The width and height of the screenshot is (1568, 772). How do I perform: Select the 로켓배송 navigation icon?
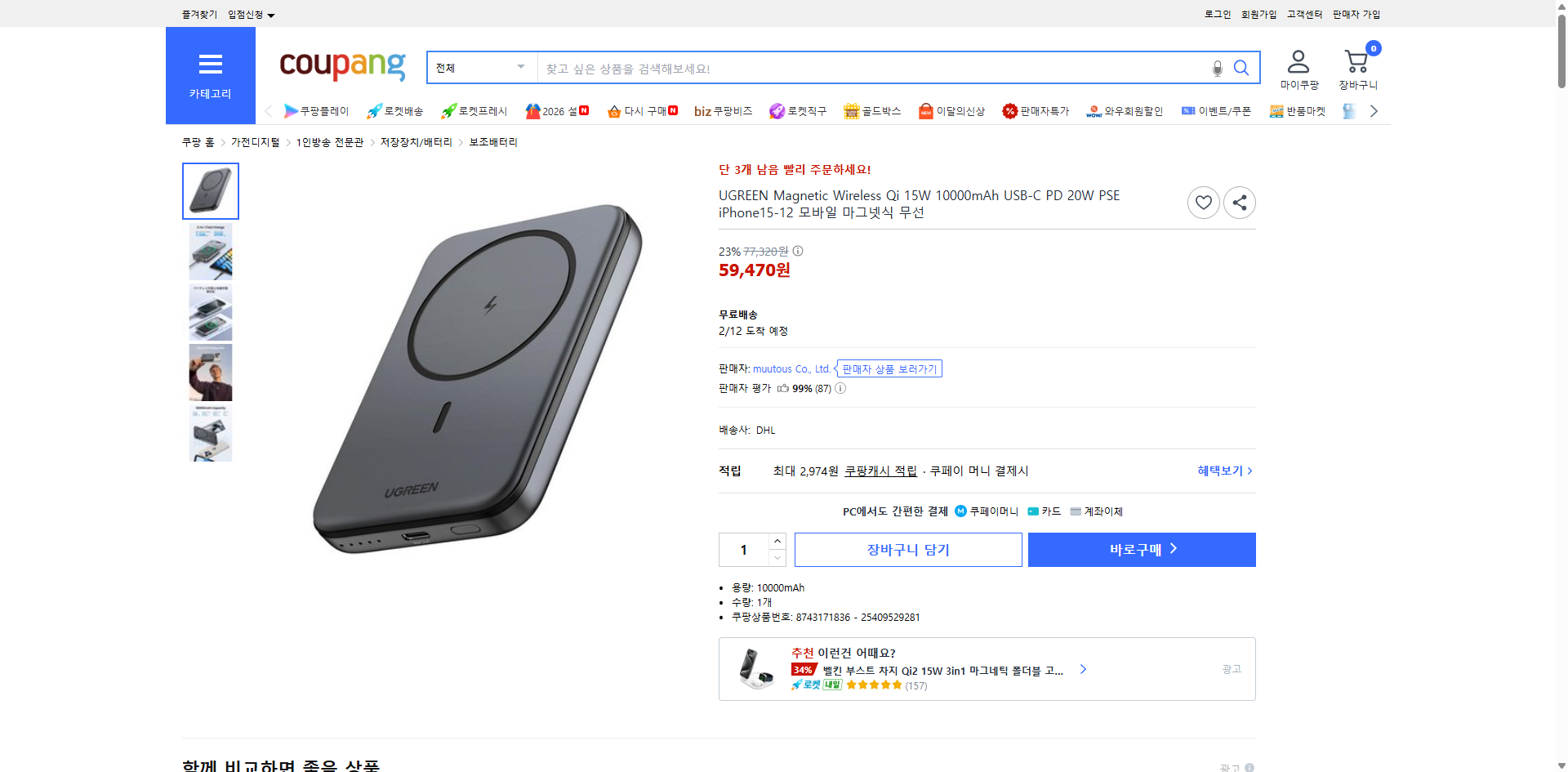373,111
